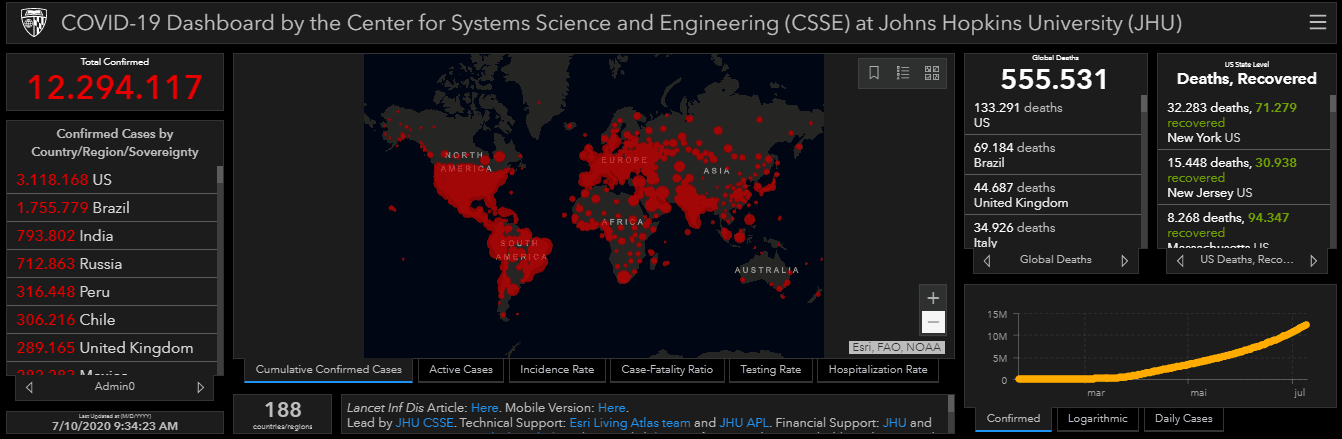Open the basemap gallery grid icon

(x=932, y=73)
